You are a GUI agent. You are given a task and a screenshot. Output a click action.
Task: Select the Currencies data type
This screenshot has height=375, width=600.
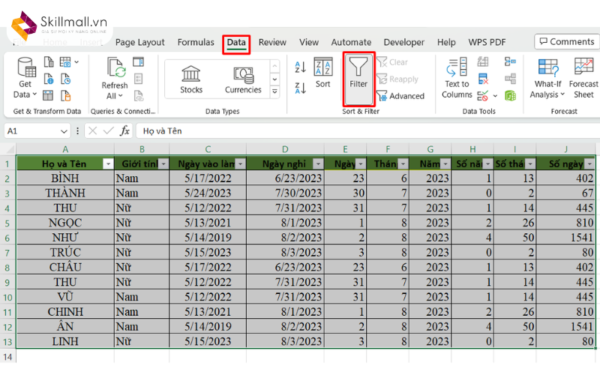click(243, 79)
